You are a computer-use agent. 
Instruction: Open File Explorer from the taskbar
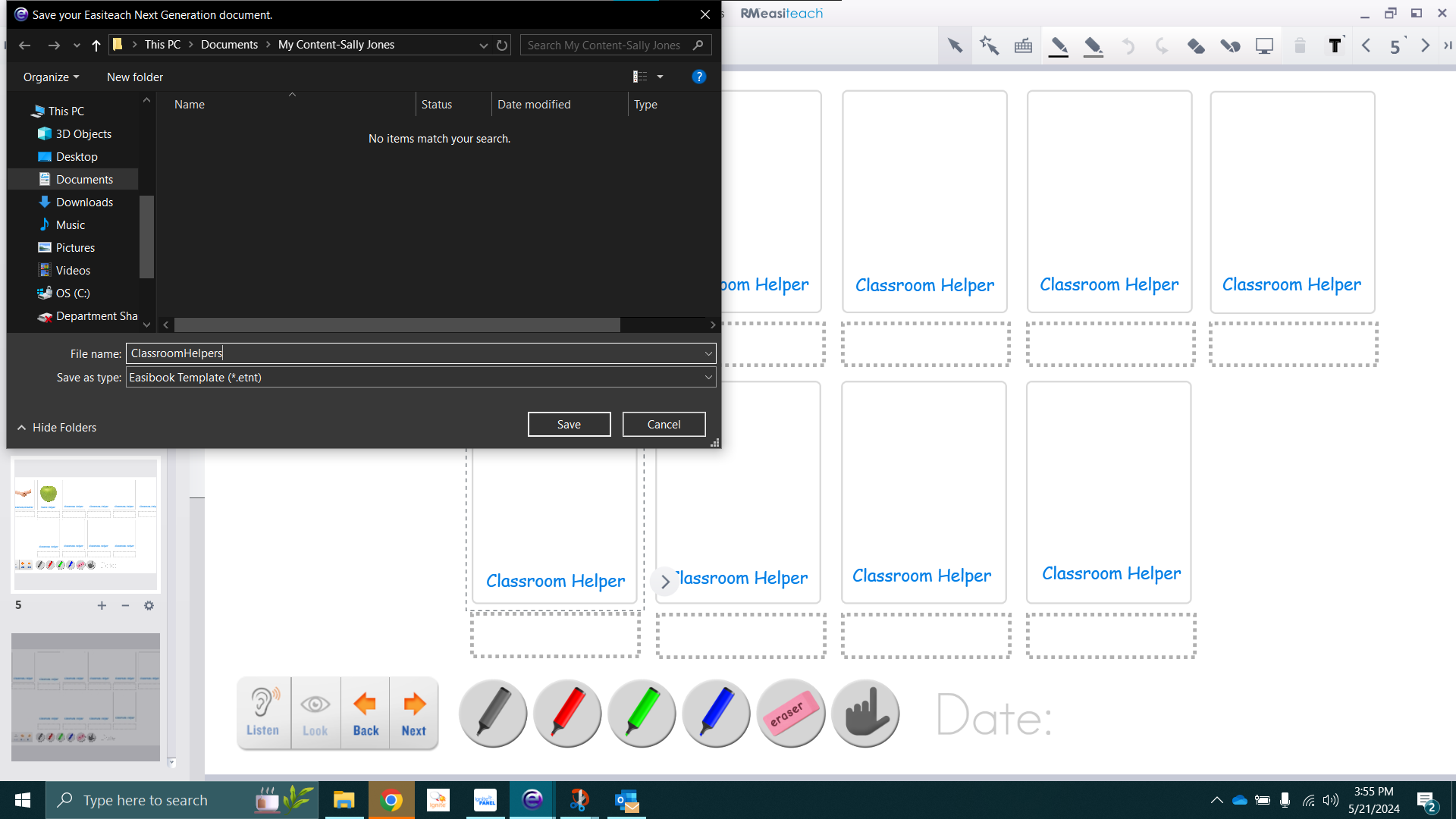[x=344, y=800]
